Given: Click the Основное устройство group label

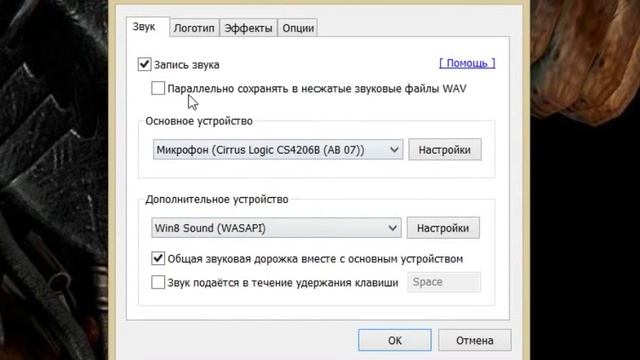Looking at the screenshot, I should [x=199, y=121].
